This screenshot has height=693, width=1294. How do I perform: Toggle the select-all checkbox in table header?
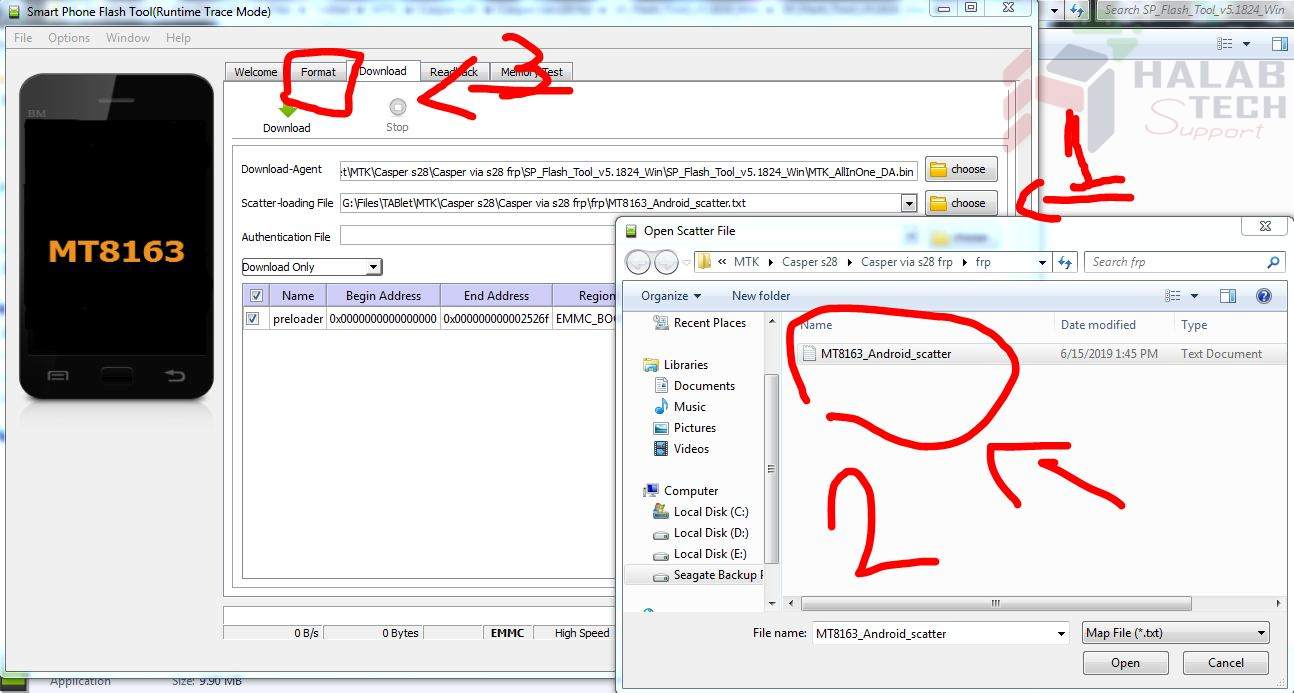coord(256,296)
